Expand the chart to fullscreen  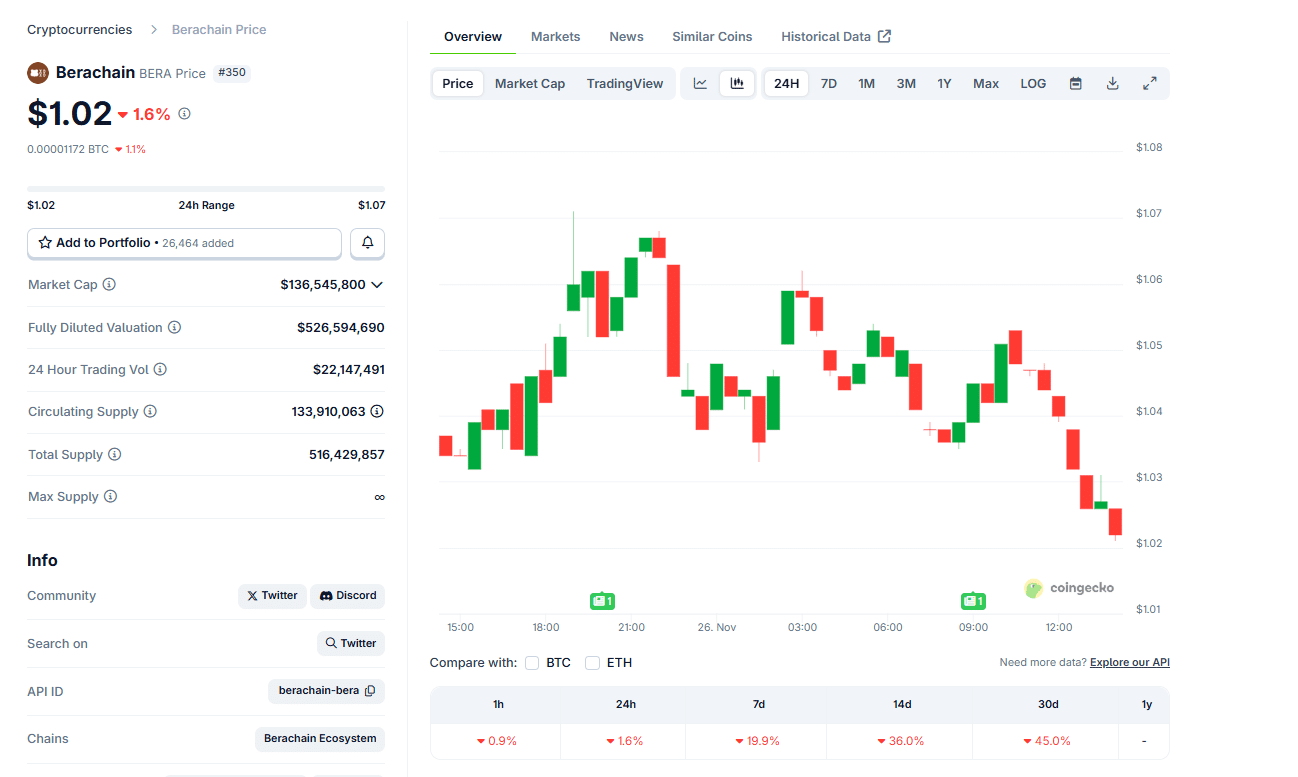coord(1150,83)
